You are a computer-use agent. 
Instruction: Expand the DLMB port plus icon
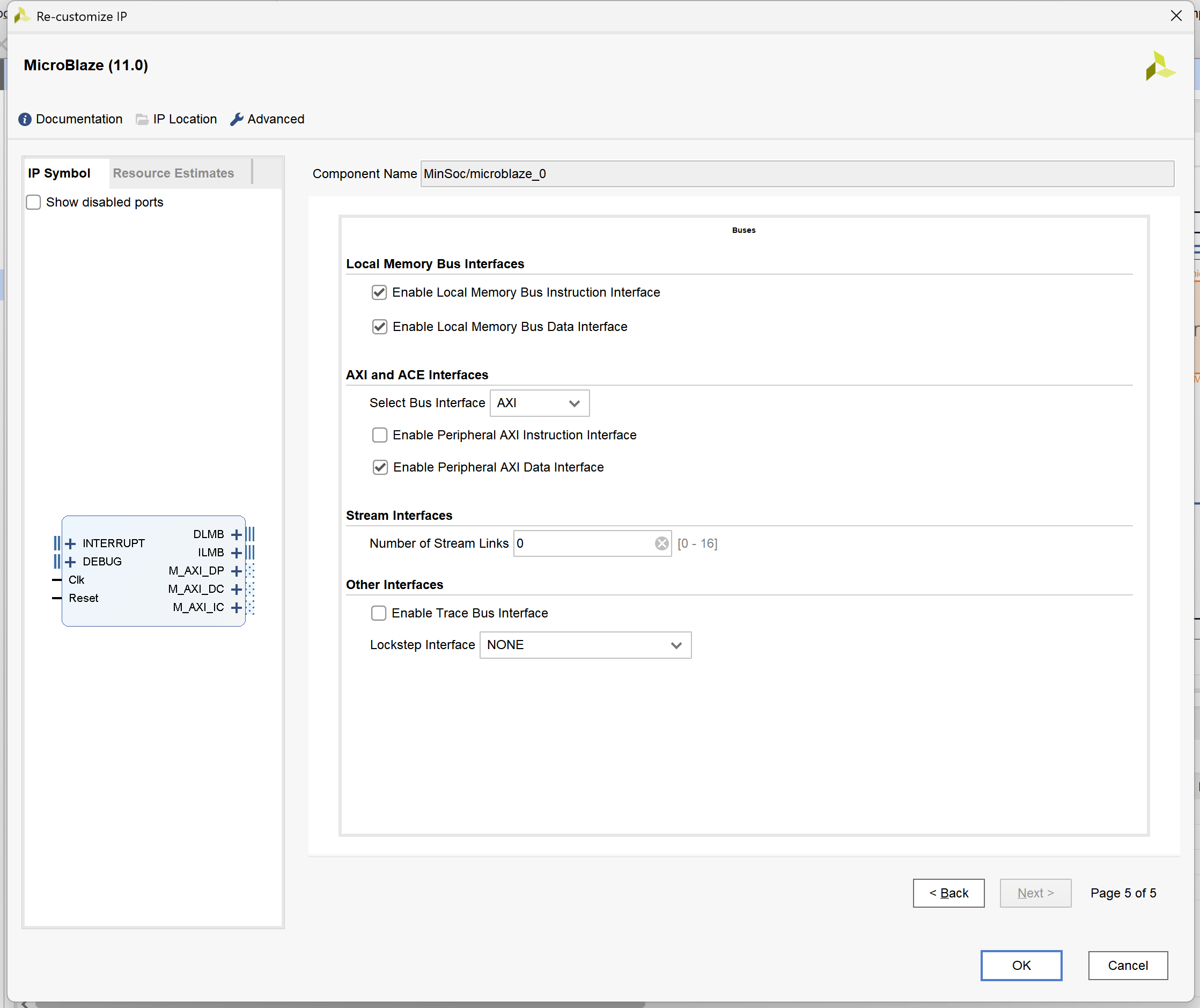coord(236,534)
